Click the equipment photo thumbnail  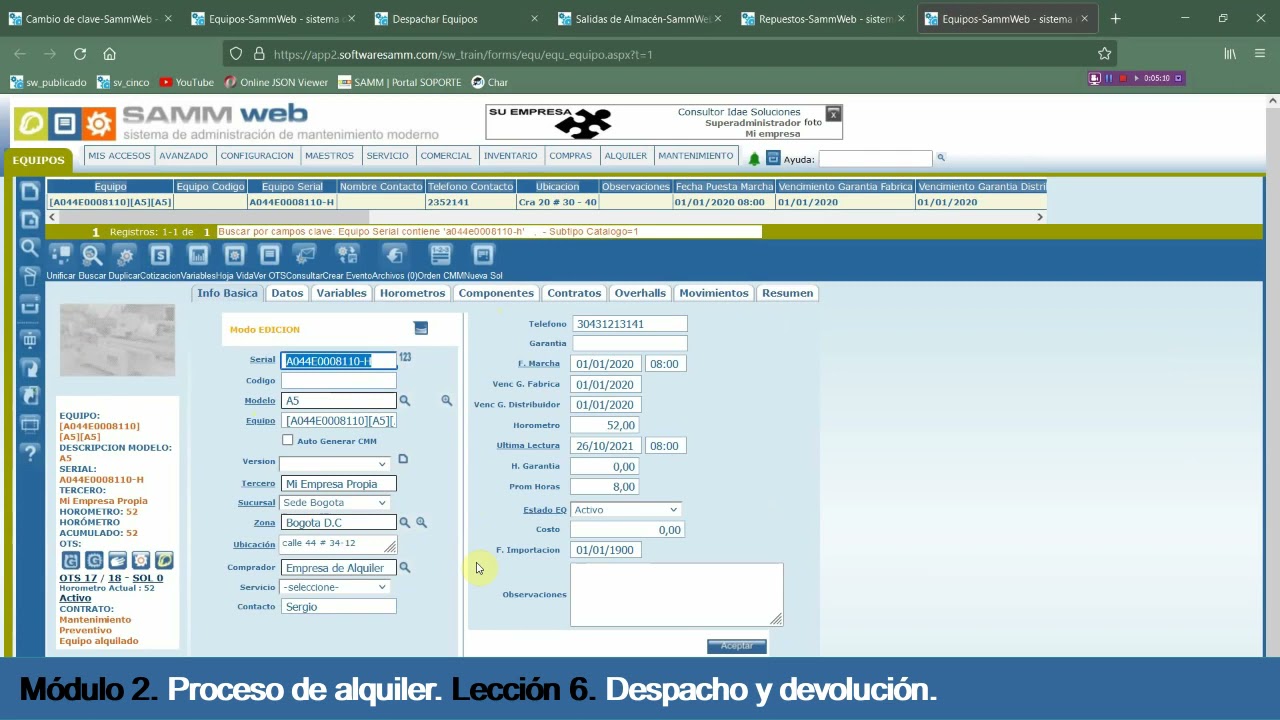tap(117, 341)
